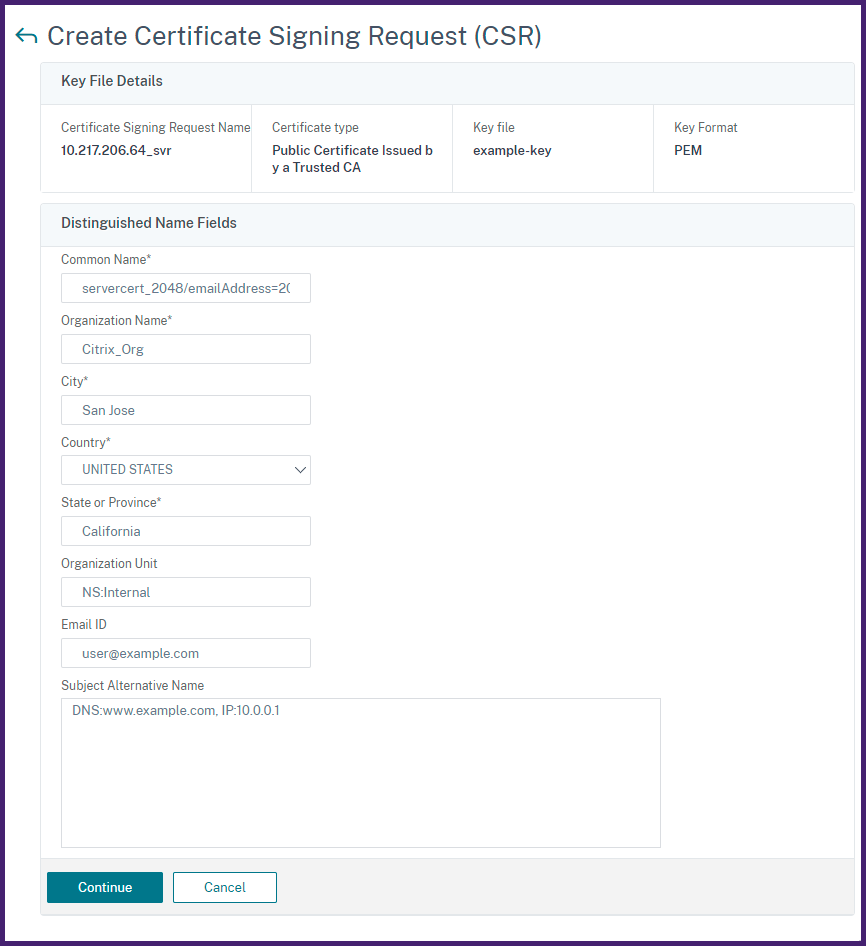Viewport: 866px width, 946px height.
Task: Click the Cancel button
Action: coord(225,887)
